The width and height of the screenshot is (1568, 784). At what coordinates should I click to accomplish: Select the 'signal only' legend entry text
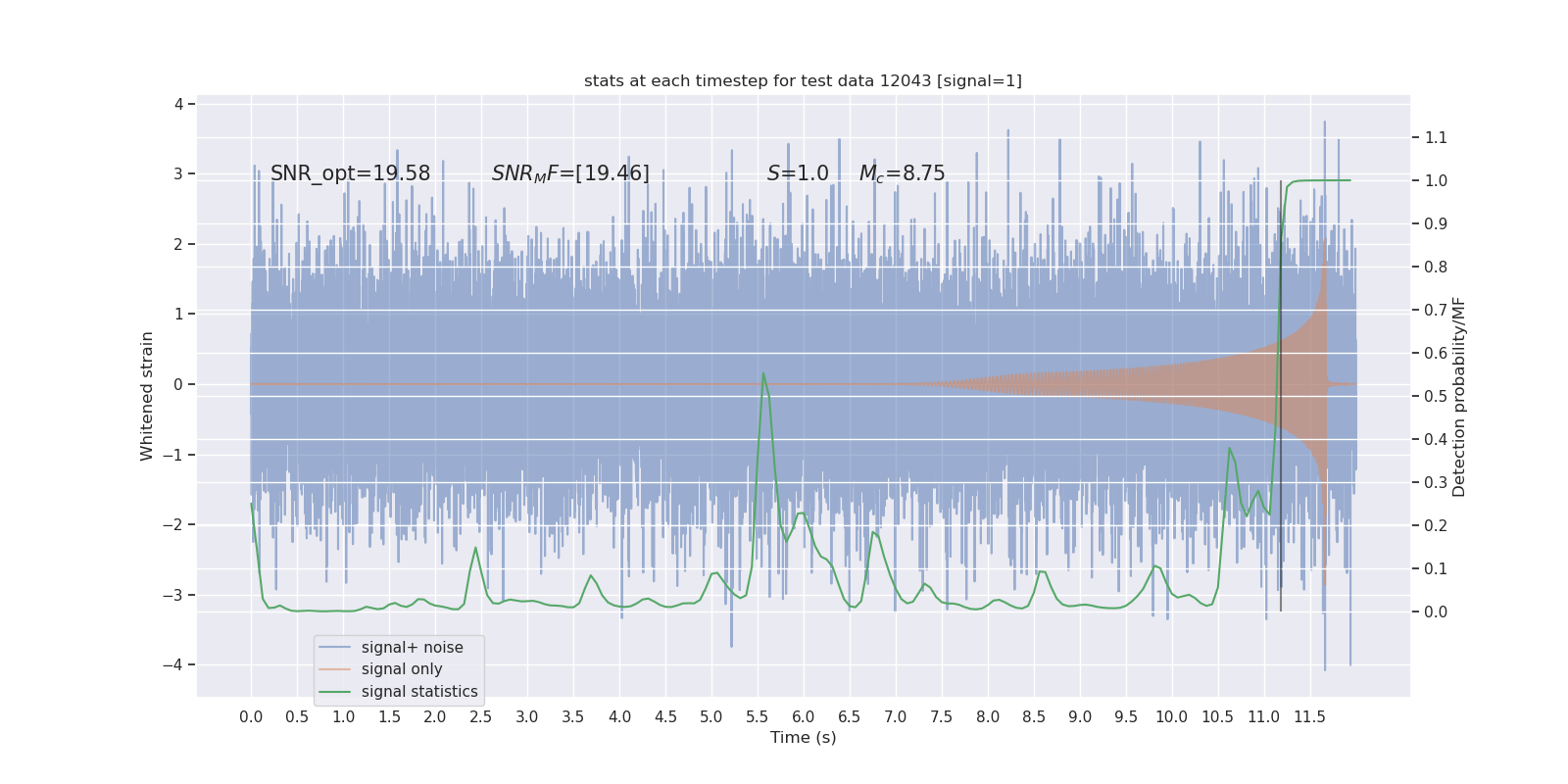point(402,669)
